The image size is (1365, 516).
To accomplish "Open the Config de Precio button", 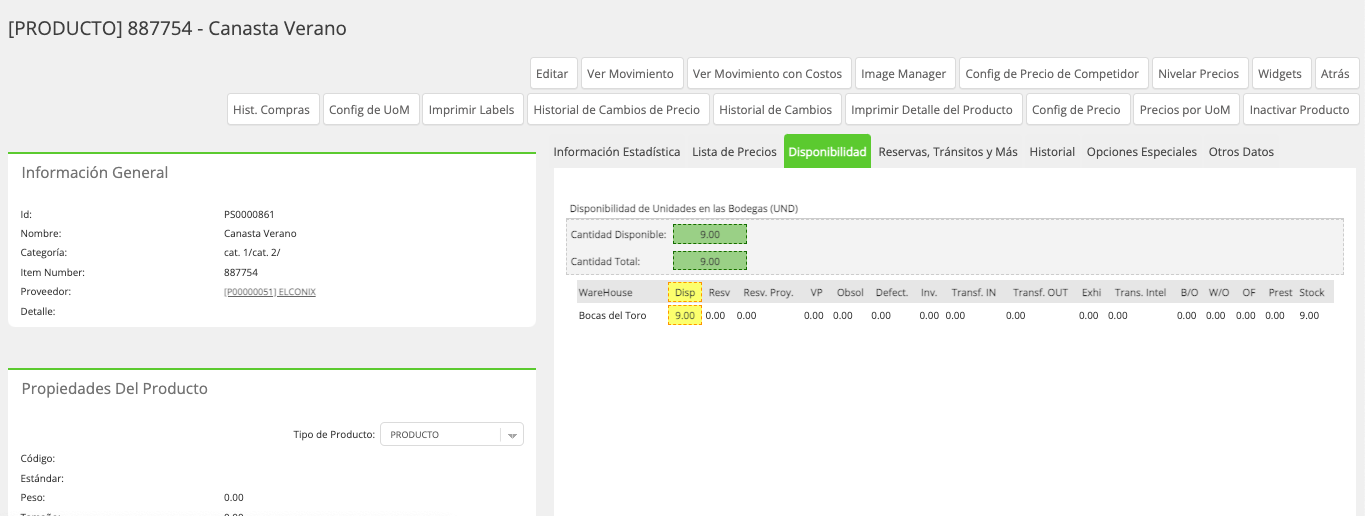I will [x=1076, y=109].
